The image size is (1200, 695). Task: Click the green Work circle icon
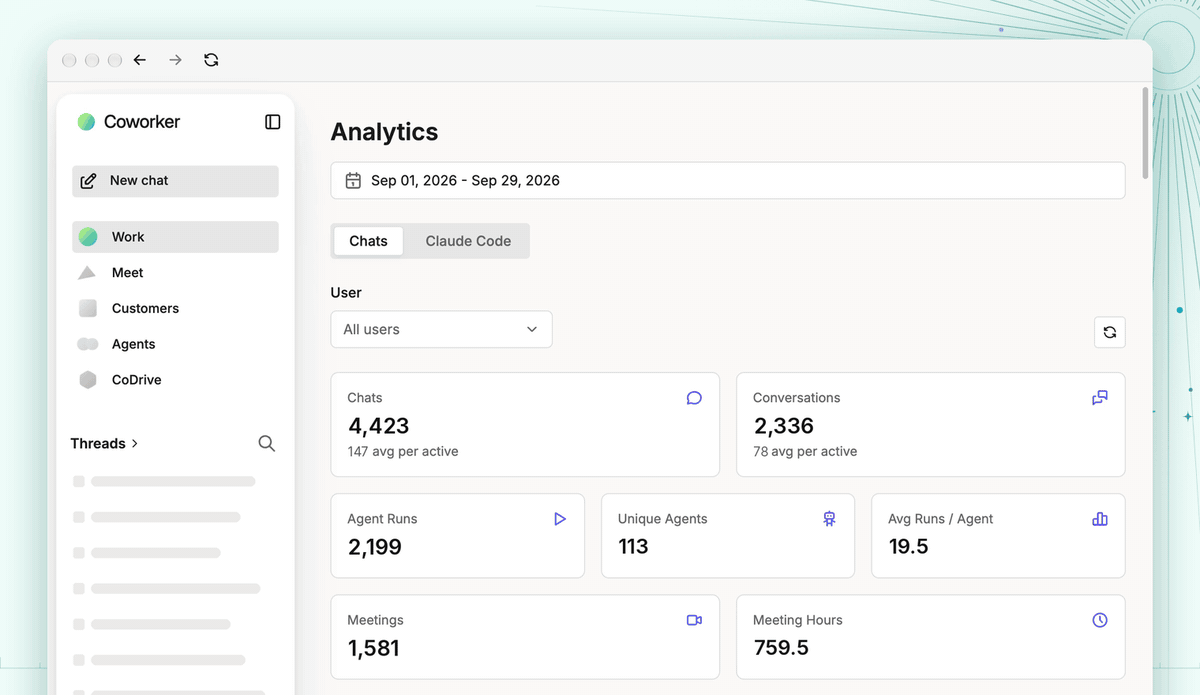tap(88, 237)
